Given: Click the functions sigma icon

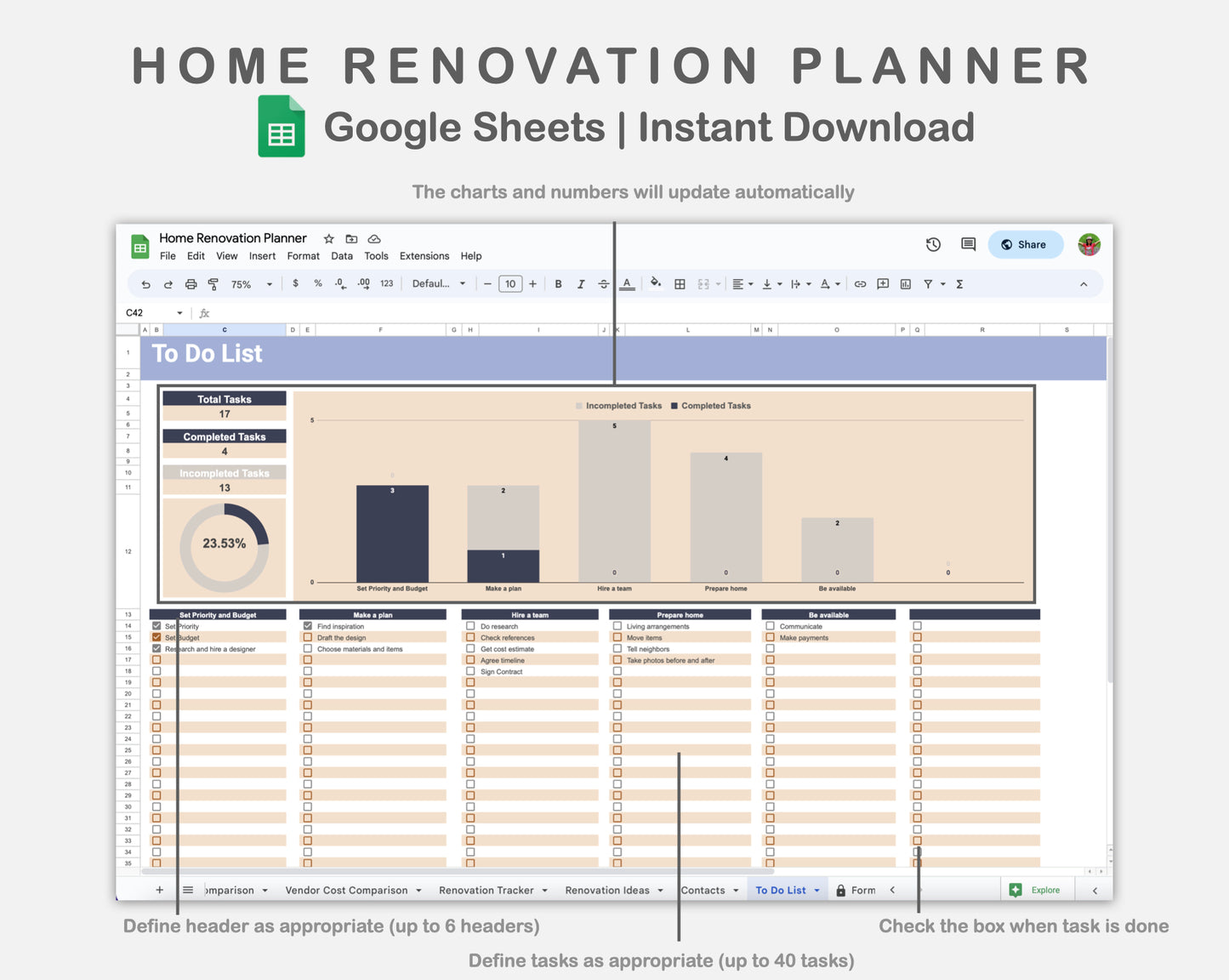Looking at the screenshot, I should tap(959, 283).
